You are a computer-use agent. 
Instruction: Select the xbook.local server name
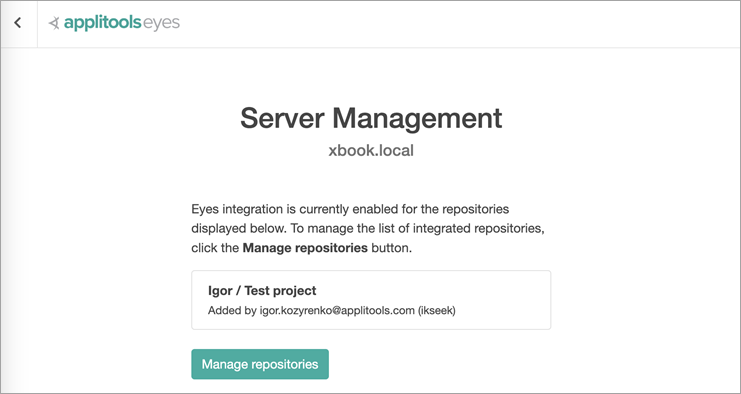click(371, 151)
